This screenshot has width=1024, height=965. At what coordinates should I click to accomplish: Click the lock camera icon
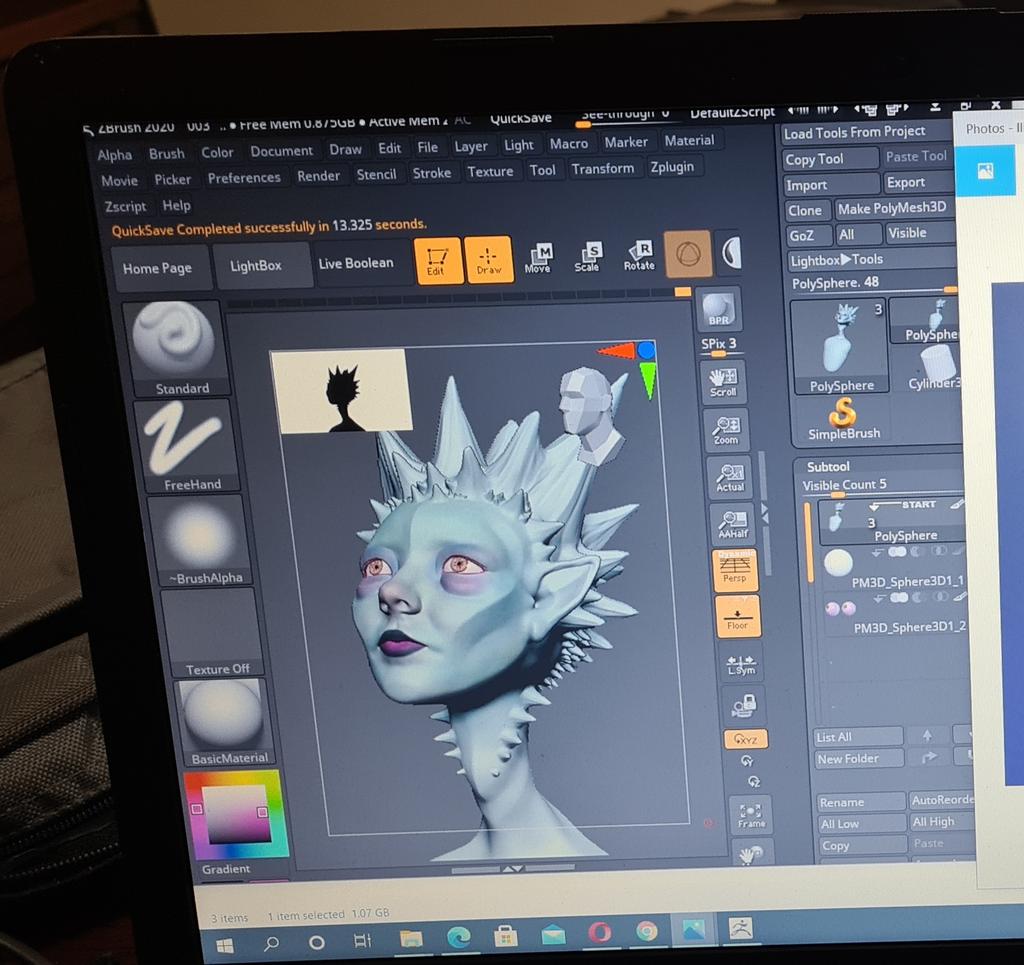[x=744, y=705]
